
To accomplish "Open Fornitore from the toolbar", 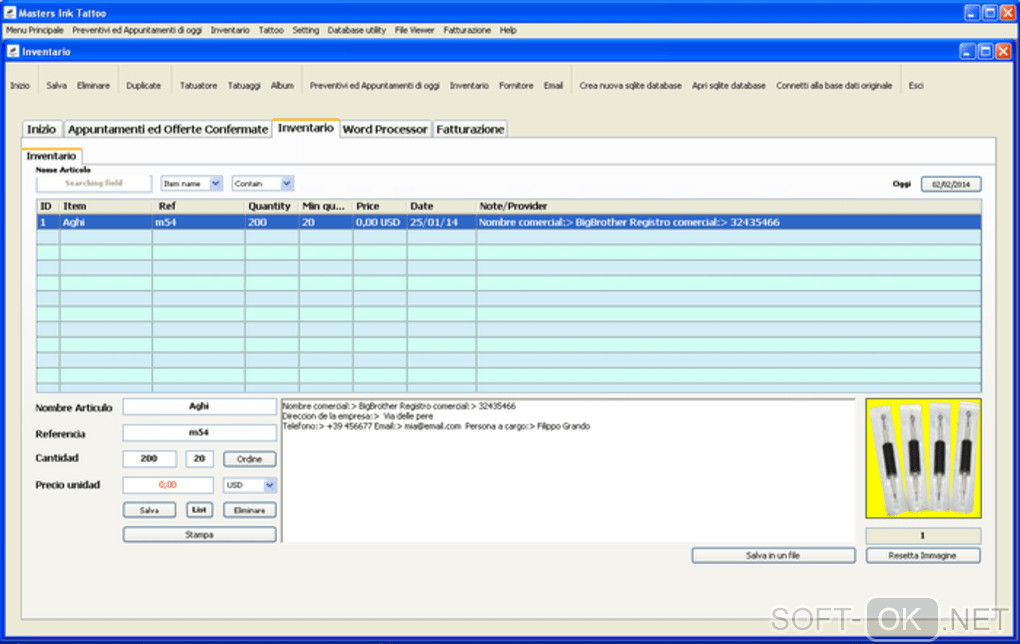I will pos(516,86).
